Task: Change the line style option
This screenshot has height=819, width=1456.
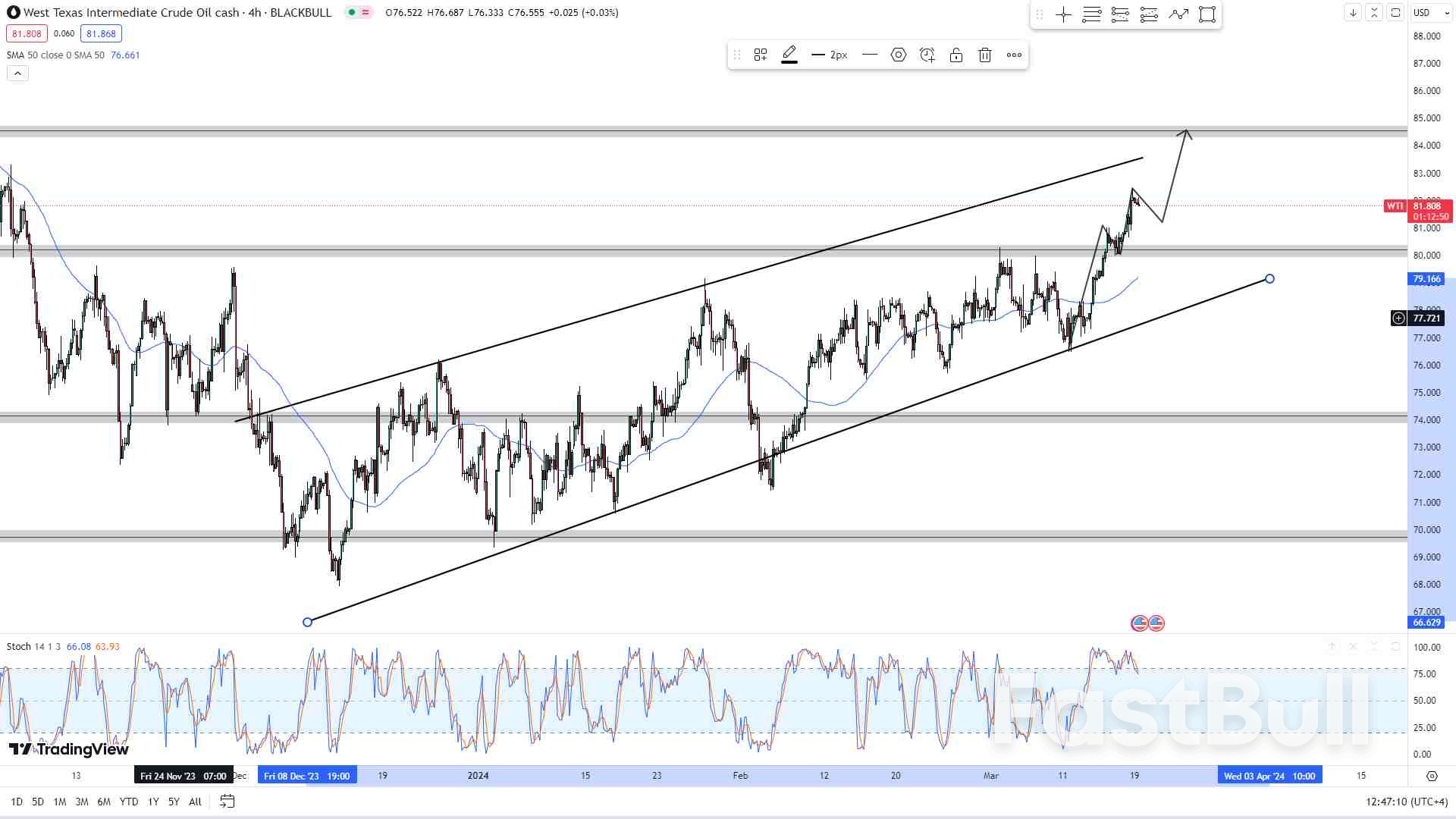Action: pyautogui.click(x=870, y=55)
